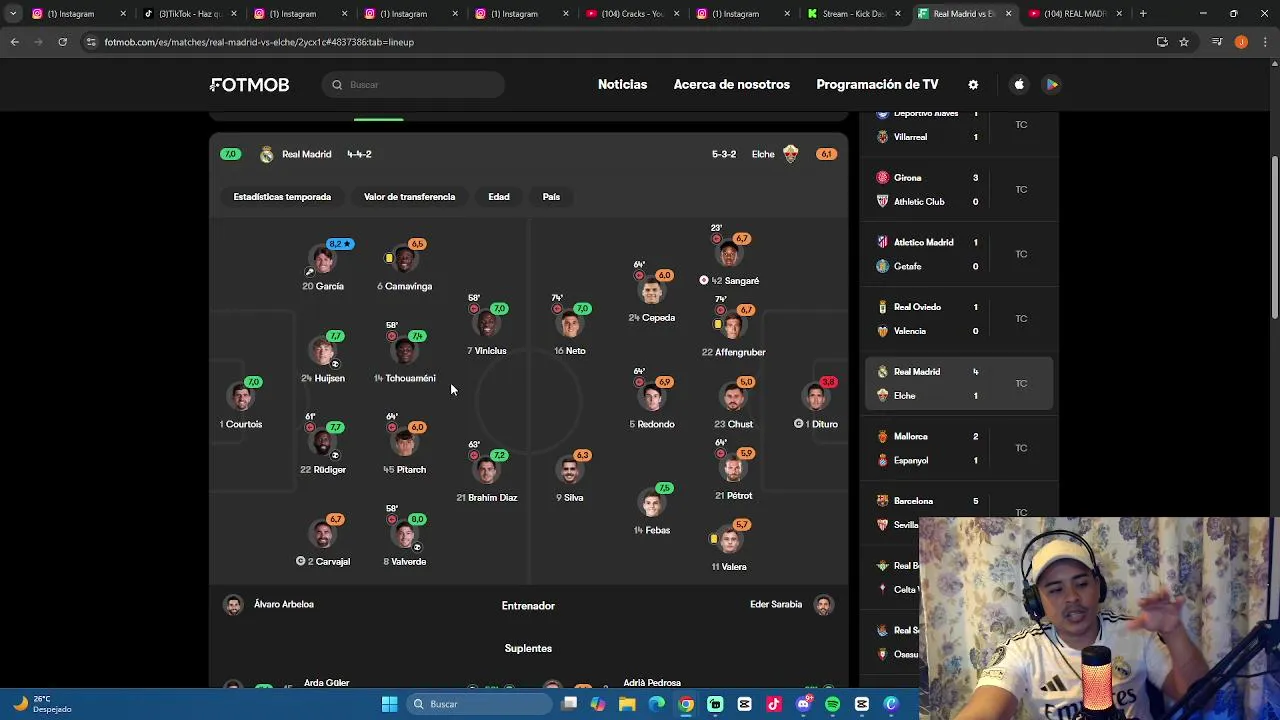The height and width of the screenshot is (720, 1280).
Task: Click Silva player avatar
Action: pos(570,470)
